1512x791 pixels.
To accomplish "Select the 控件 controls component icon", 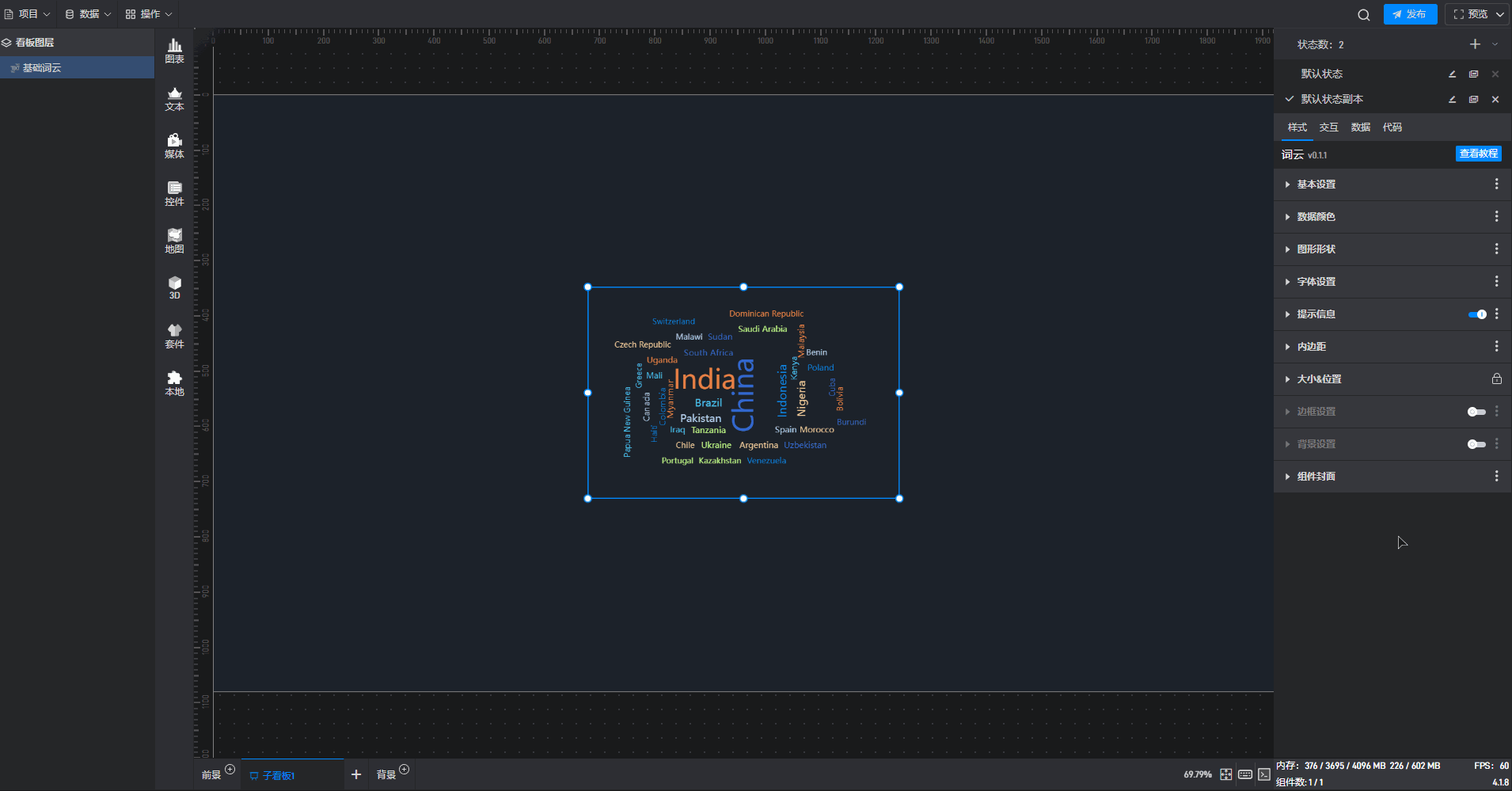I will click(174, 193).
